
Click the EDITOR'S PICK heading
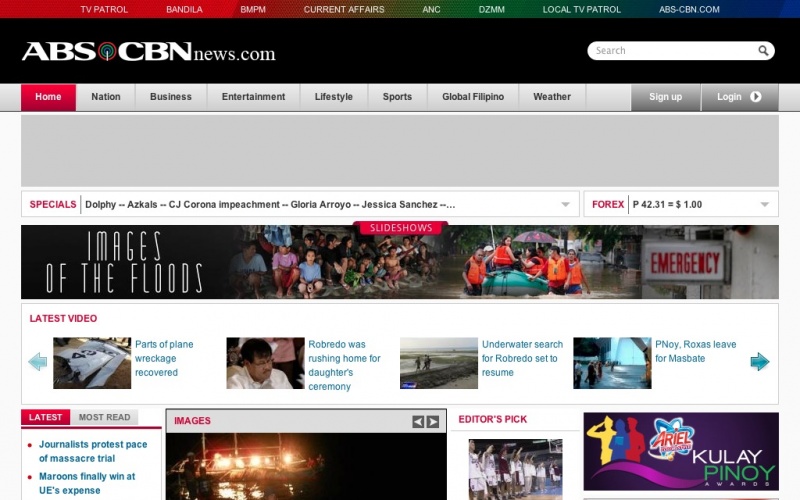pyautogui.click(x=492, y=419)
